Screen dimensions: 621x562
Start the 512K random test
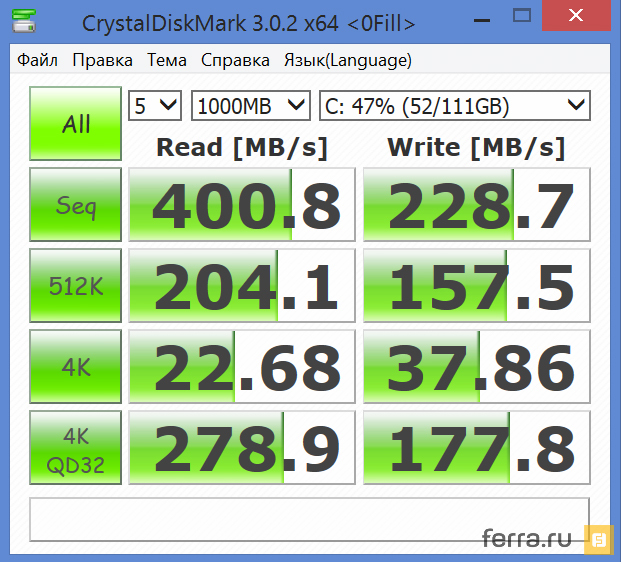pyautogui.click(x=75, y=286)
